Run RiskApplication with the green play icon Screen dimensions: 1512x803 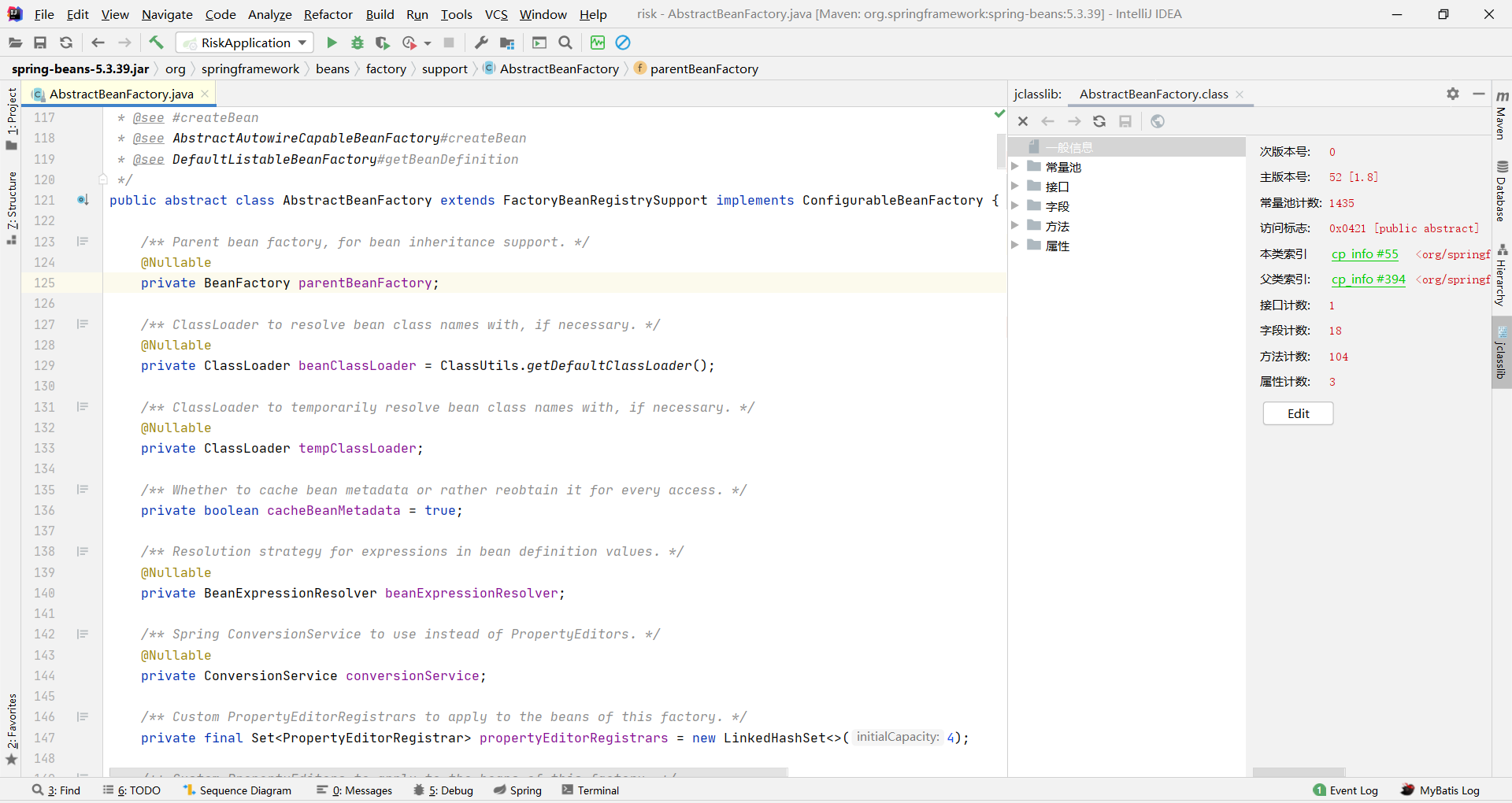332,43
